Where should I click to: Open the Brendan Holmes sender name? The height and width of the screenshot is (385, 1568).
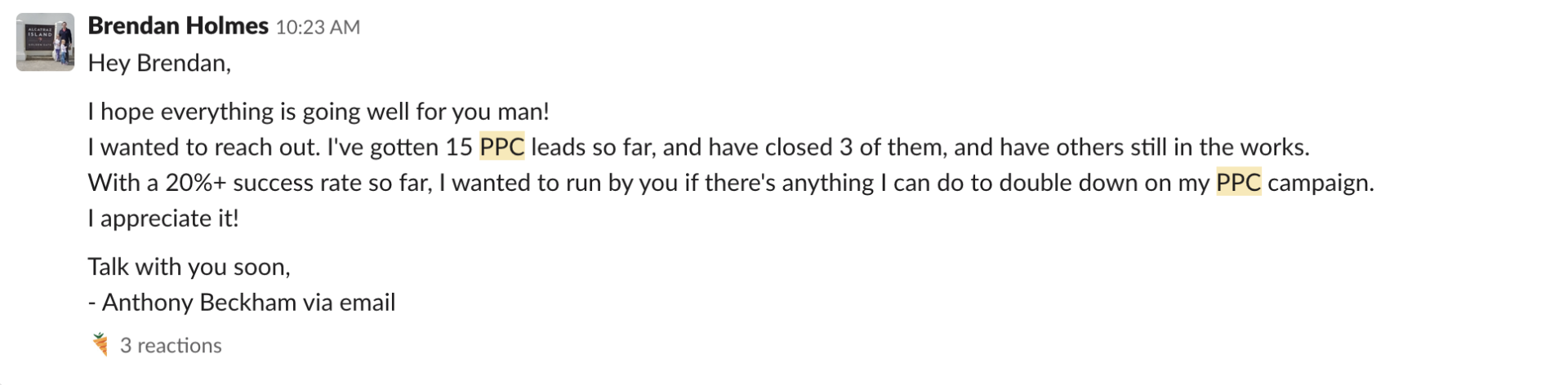(178, 26)
